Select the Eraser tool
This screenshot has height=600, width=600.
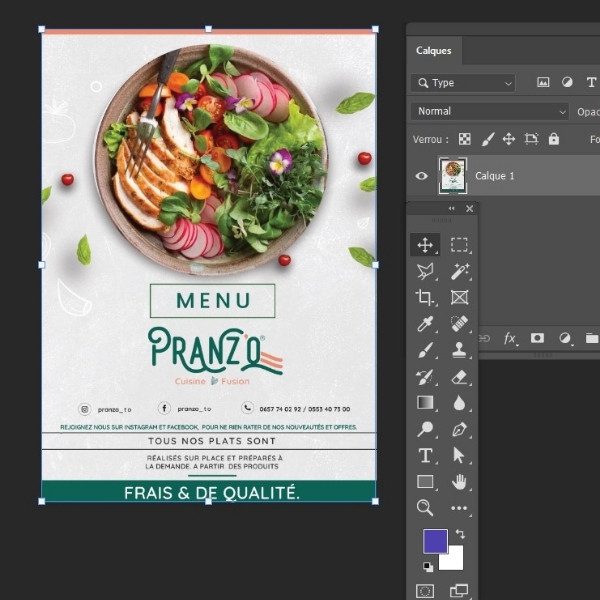pyautogui.click(x=459, y=377)
